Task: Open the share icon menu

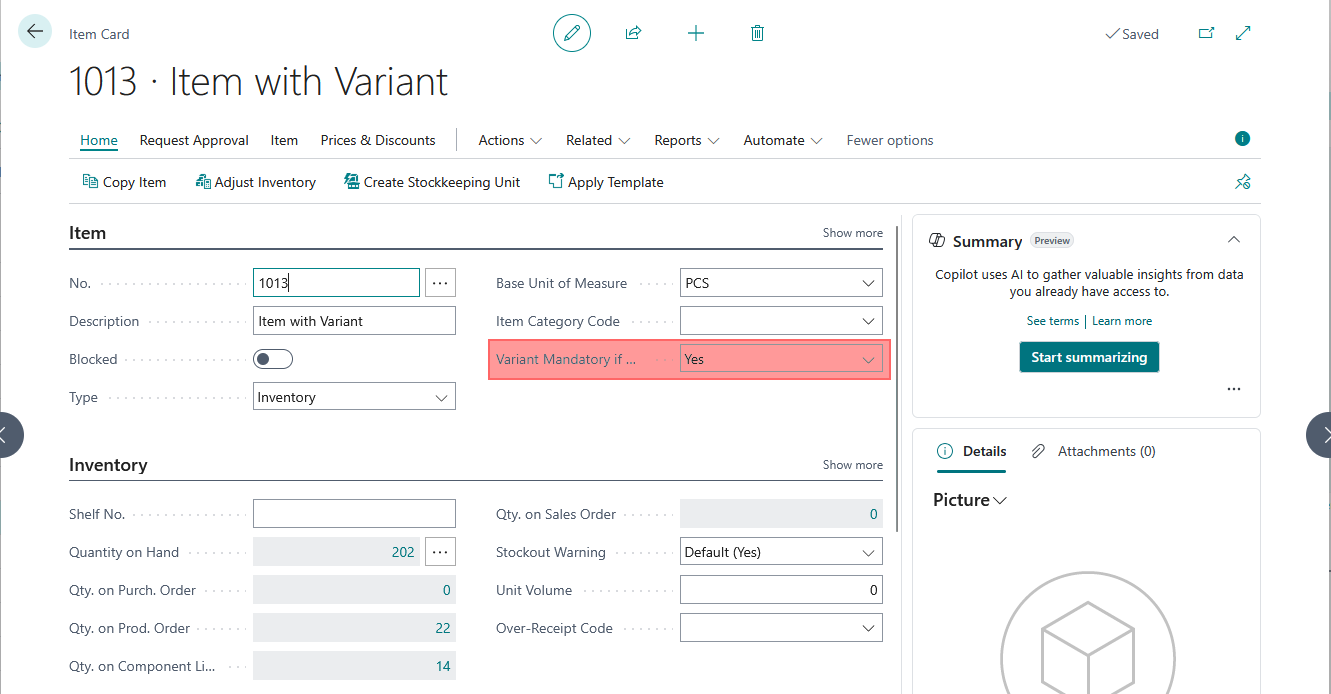Action: (633, 33)
